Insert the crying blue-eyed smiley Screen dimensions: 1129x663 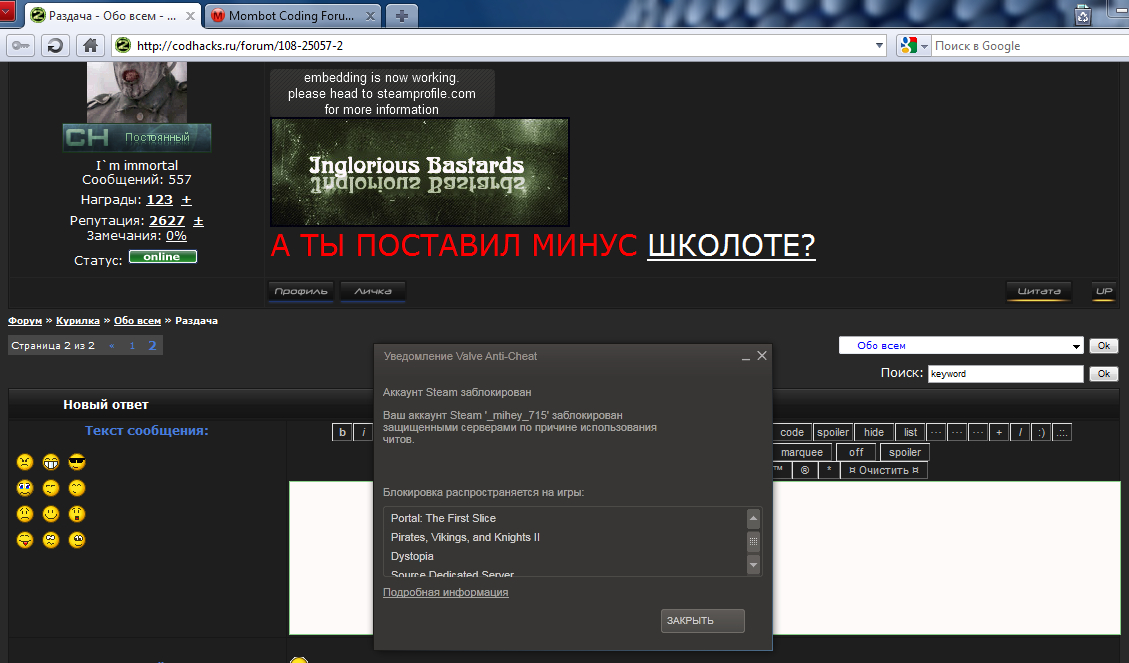click(x=24, y=488)
